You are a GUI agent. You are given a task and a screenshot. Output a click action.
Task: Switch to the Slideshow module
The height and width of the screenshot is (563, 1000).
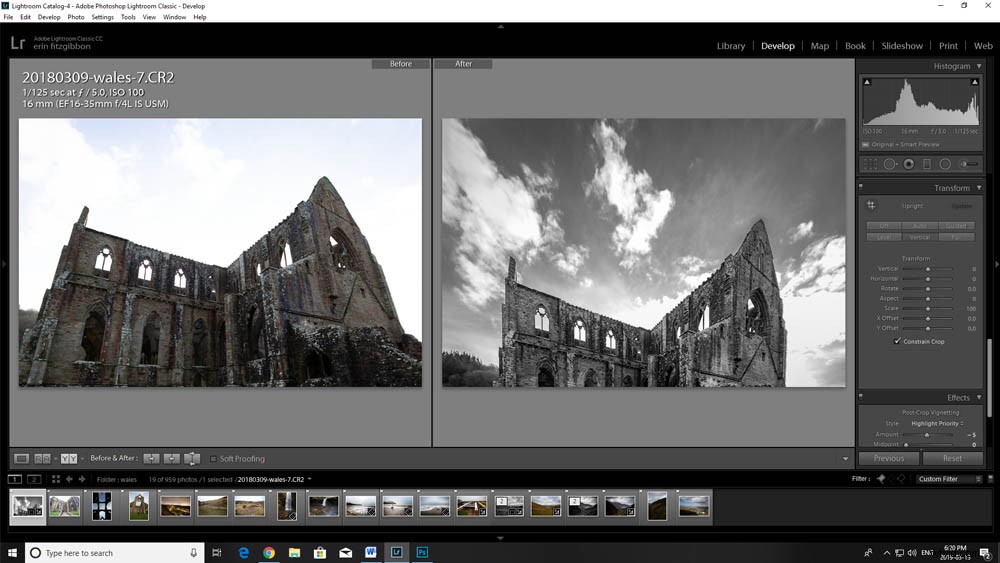[902, 46]
